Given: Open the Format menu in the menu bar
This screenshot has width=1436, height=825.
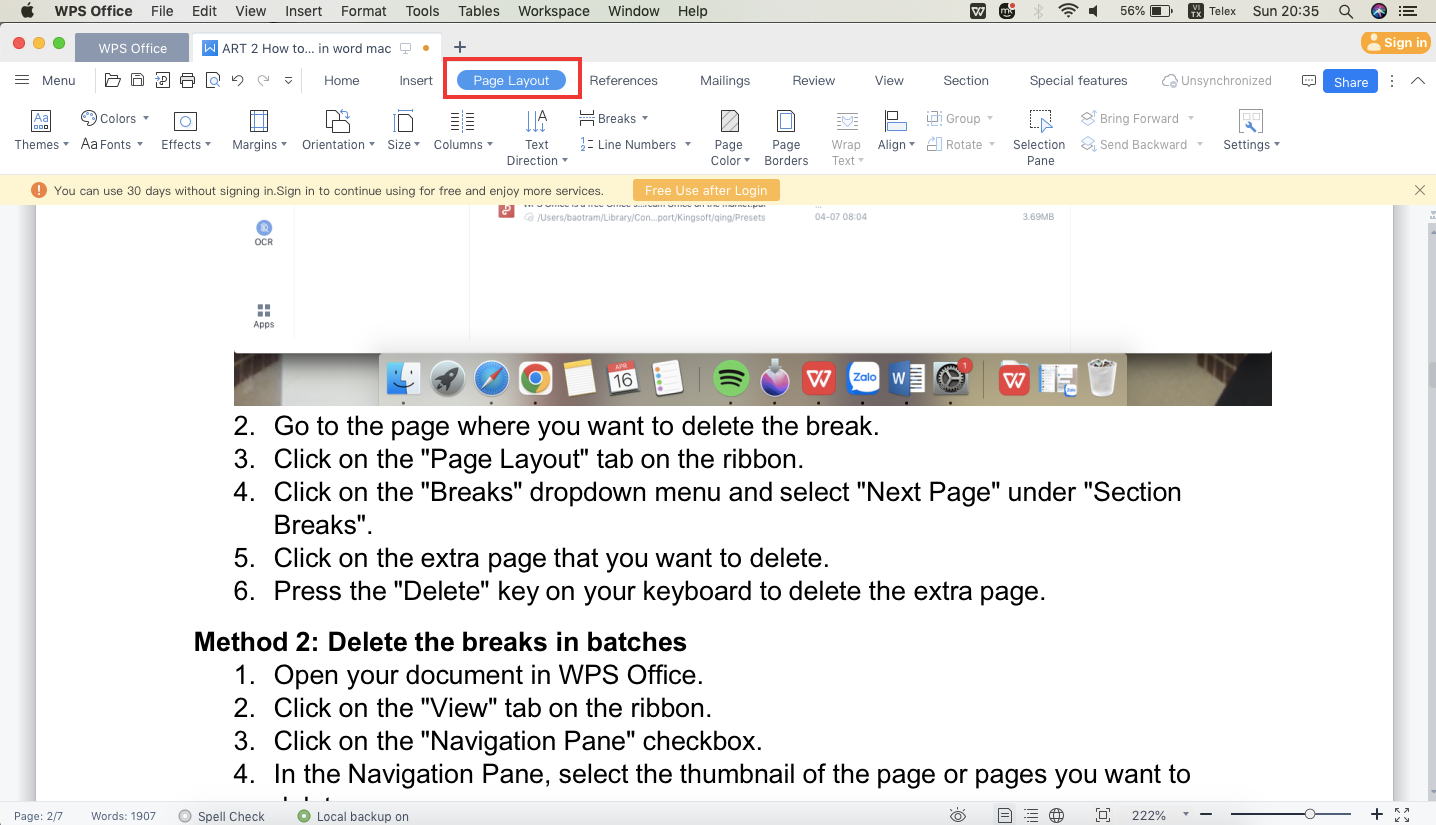Looking at the screenshot, I should (x=363, y=11).
